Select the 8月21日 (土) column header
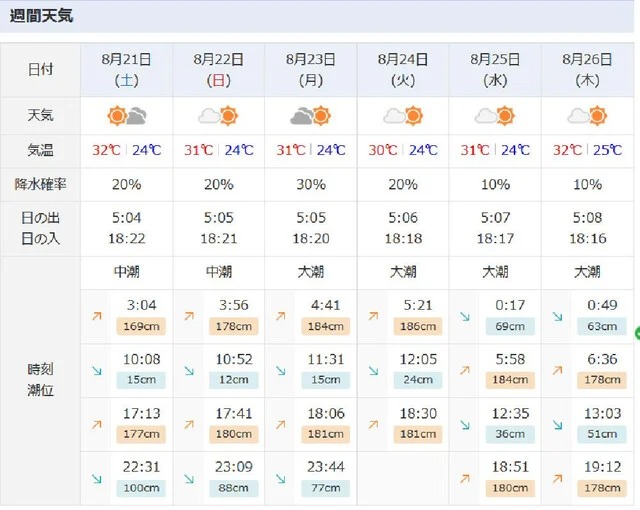 [x=127, y=69]
